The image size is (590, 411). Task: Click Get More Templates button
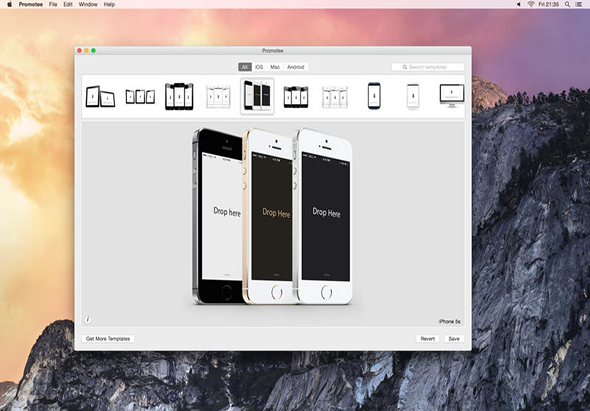tap(108, 339)
